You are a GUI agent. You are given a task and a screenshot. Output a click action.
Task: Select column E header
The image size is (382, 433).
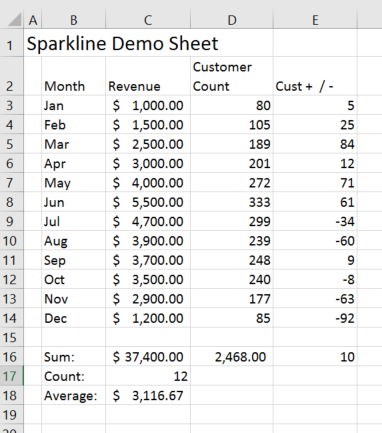[x=315, y=20]
